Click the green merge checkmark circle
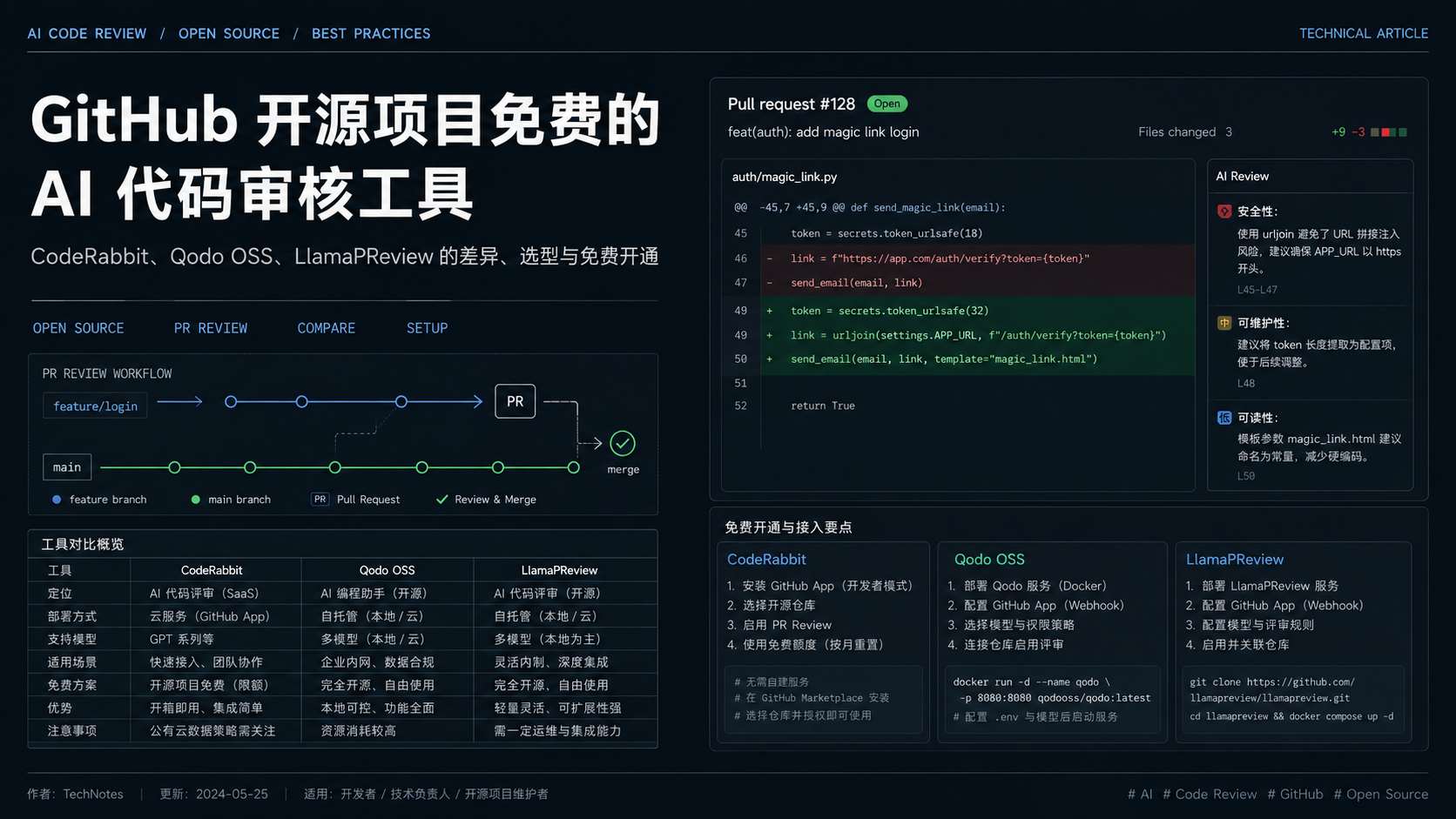Viewport: 1456px width, 819px height. [623, 444]
